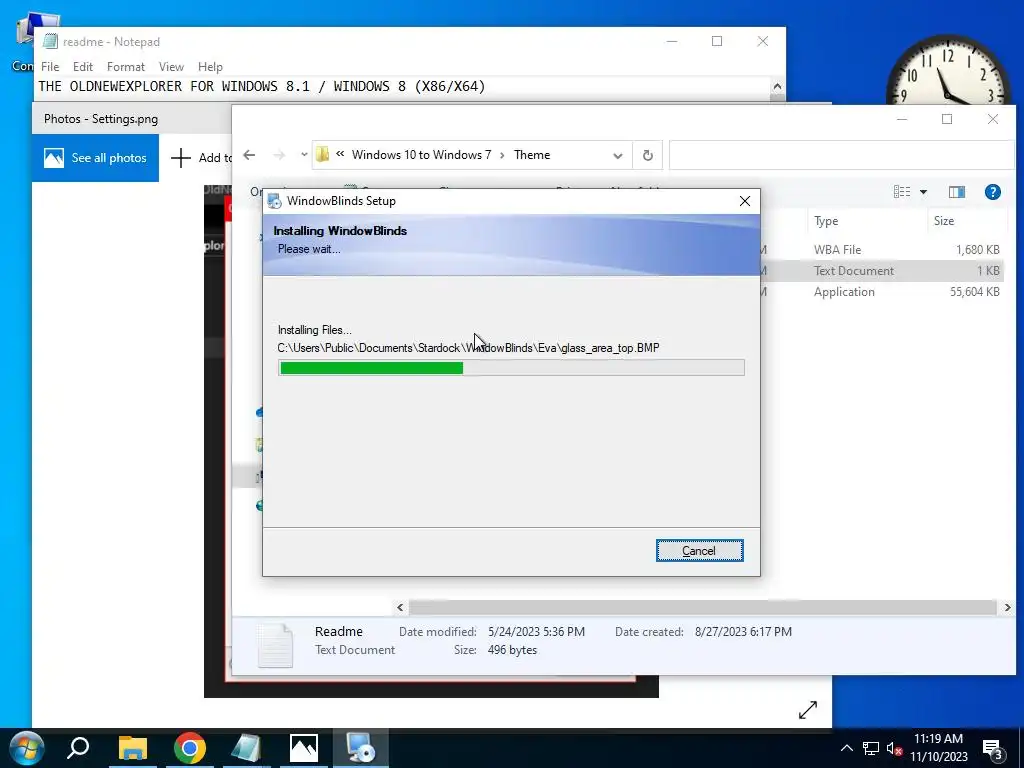Open Notepad File menu
1024x768 pixels.
[x=50, y=67]
